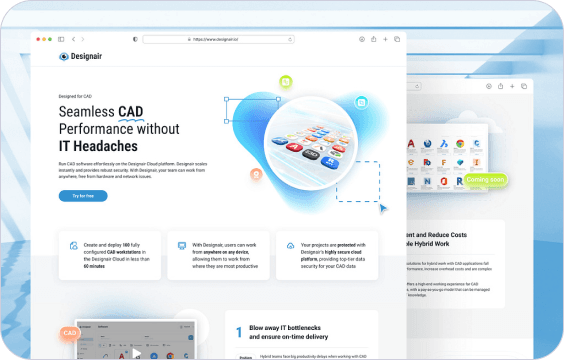Viewport: 564px width, 360px height.
Task: Open the share menu in the front window
Action: pos(374,39)
